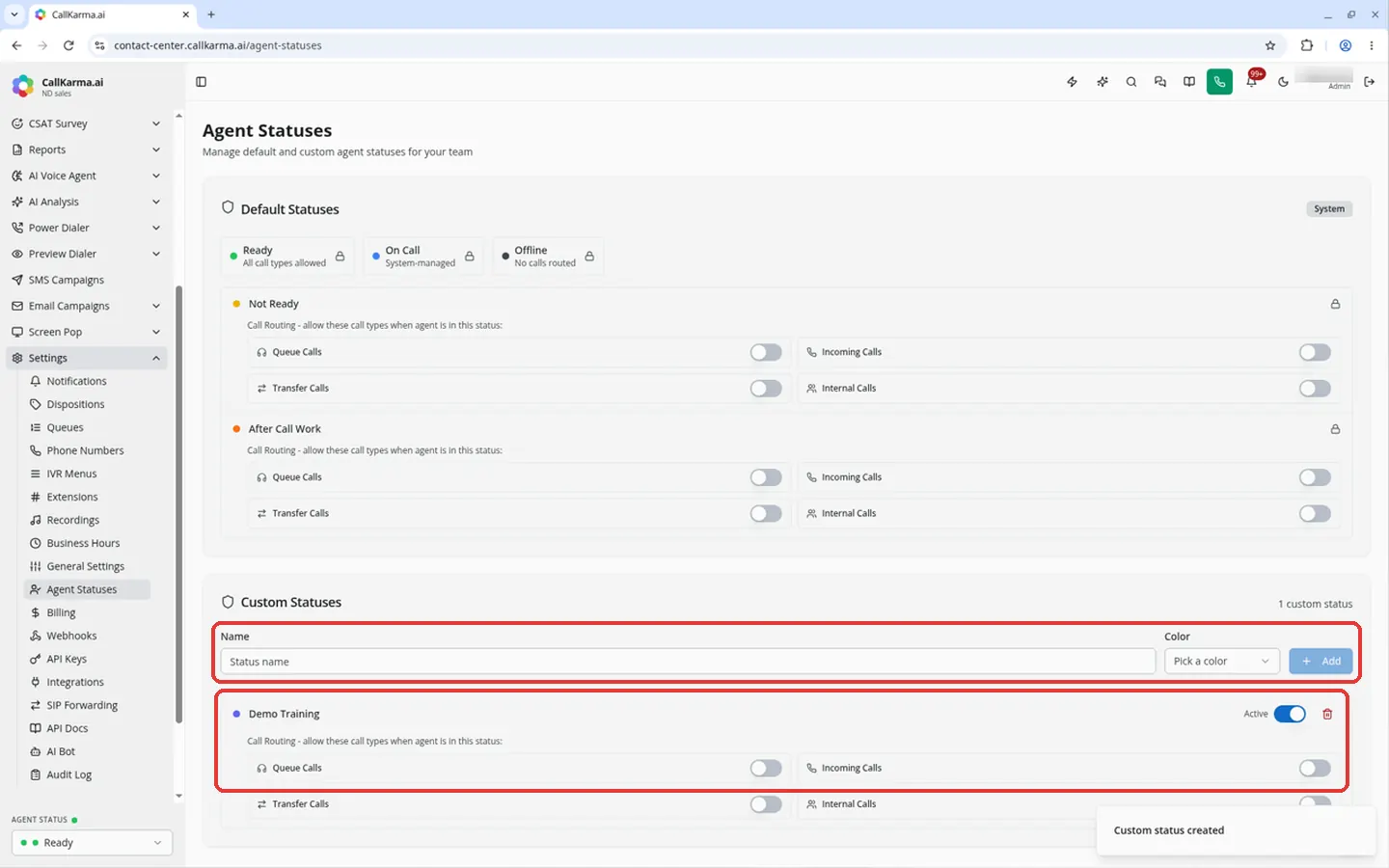Expand the Reports sidebar section
Viewport: 1389px width, 868px height.
tap(85, 149)
